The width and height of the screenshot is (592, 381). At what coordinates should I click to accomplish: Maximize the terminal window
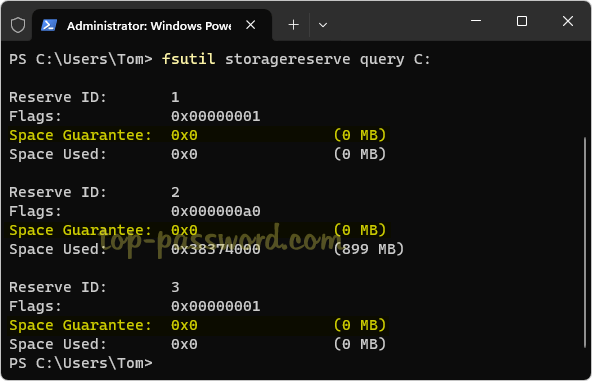tap(522, 21)
